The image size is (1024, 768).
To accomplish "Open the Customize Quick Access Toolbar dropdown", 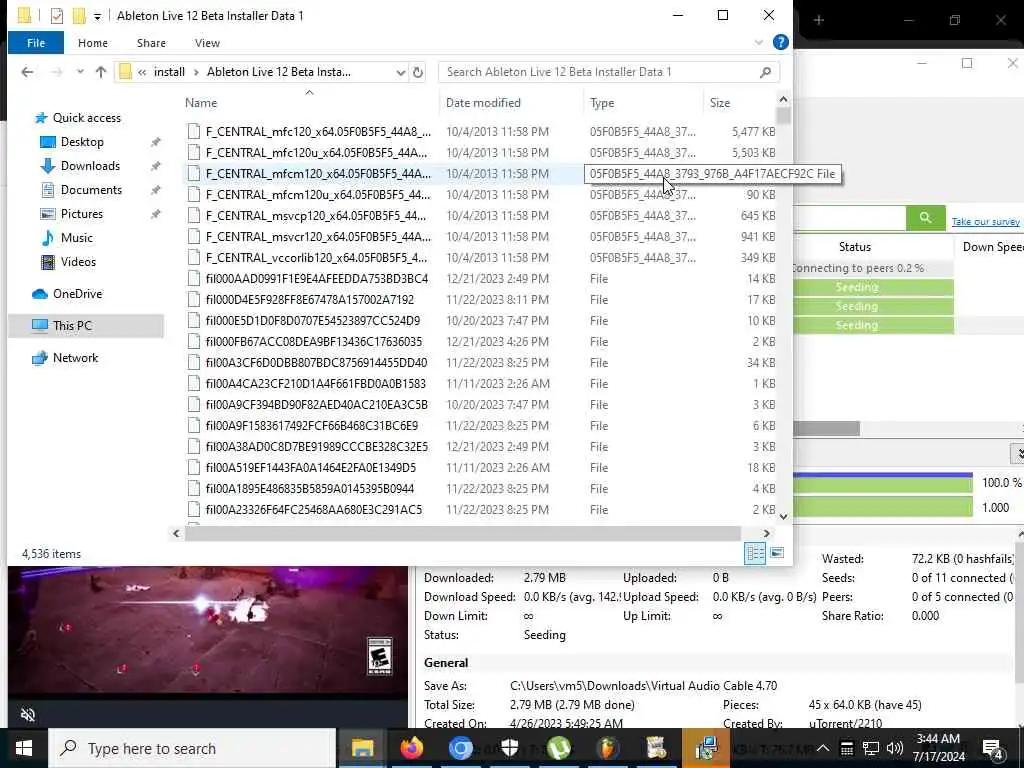I will (97, 16).
